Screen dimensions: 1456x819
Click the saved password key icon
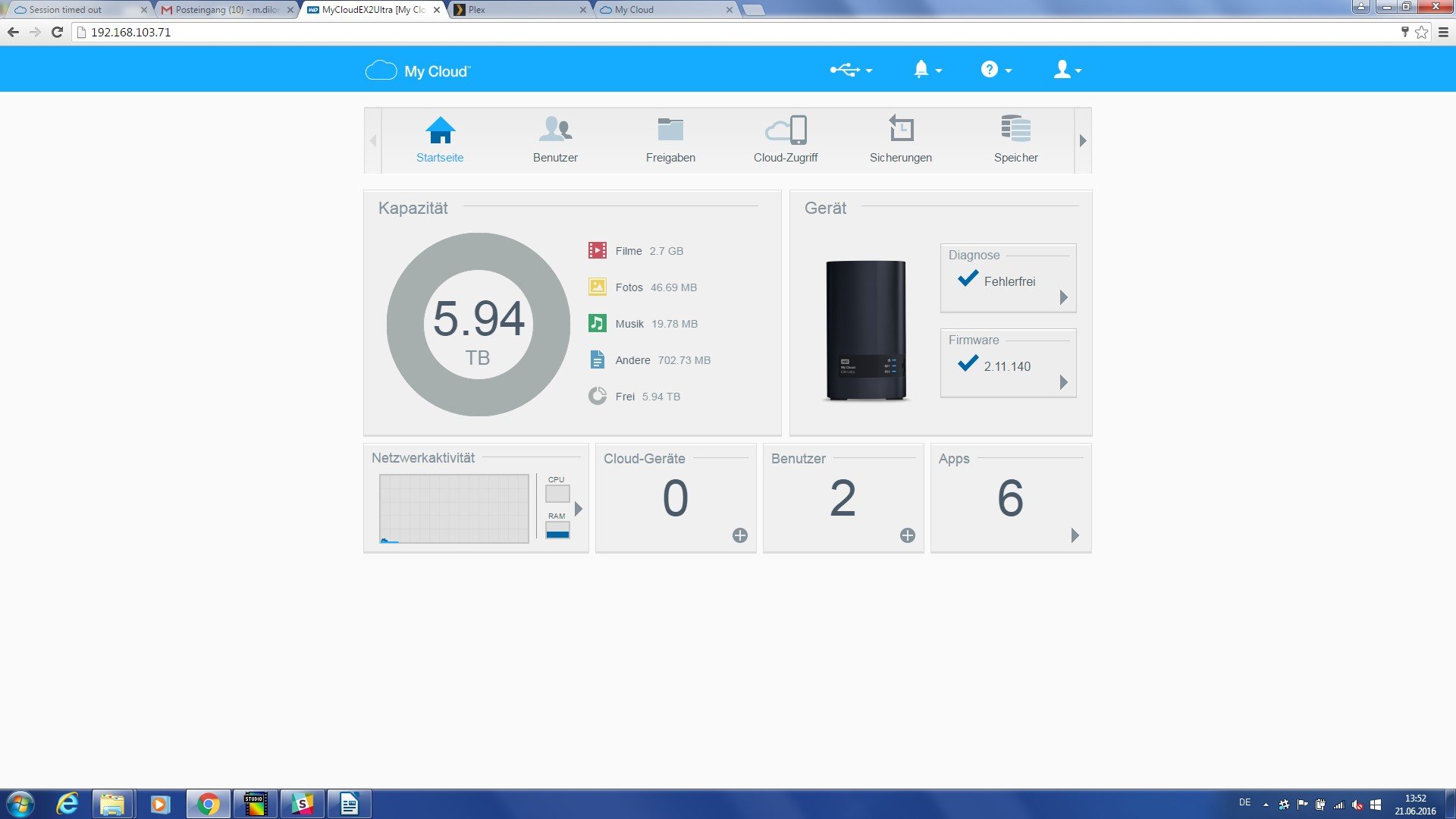click(x=1404, y=32)
